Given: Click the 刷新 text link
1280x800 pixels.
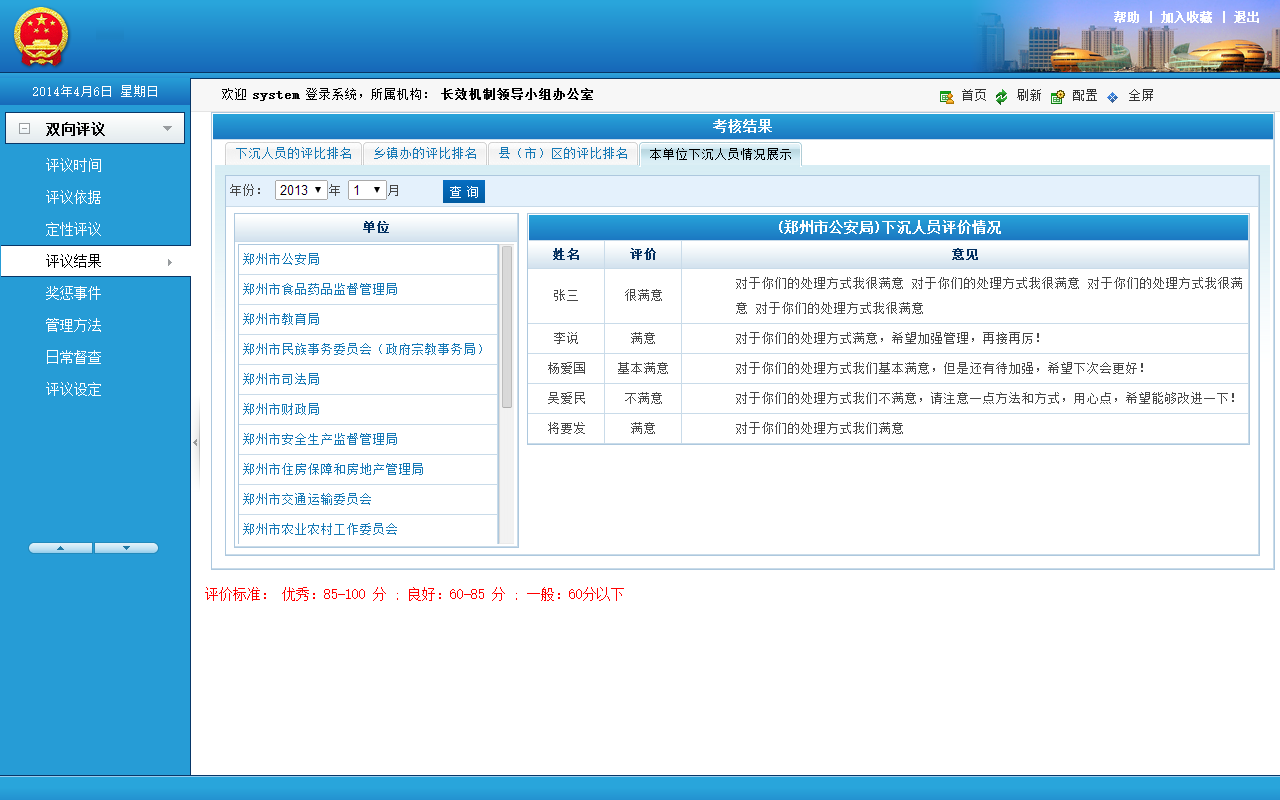Looking at the screenshot, I should [x=1029, y=96].
